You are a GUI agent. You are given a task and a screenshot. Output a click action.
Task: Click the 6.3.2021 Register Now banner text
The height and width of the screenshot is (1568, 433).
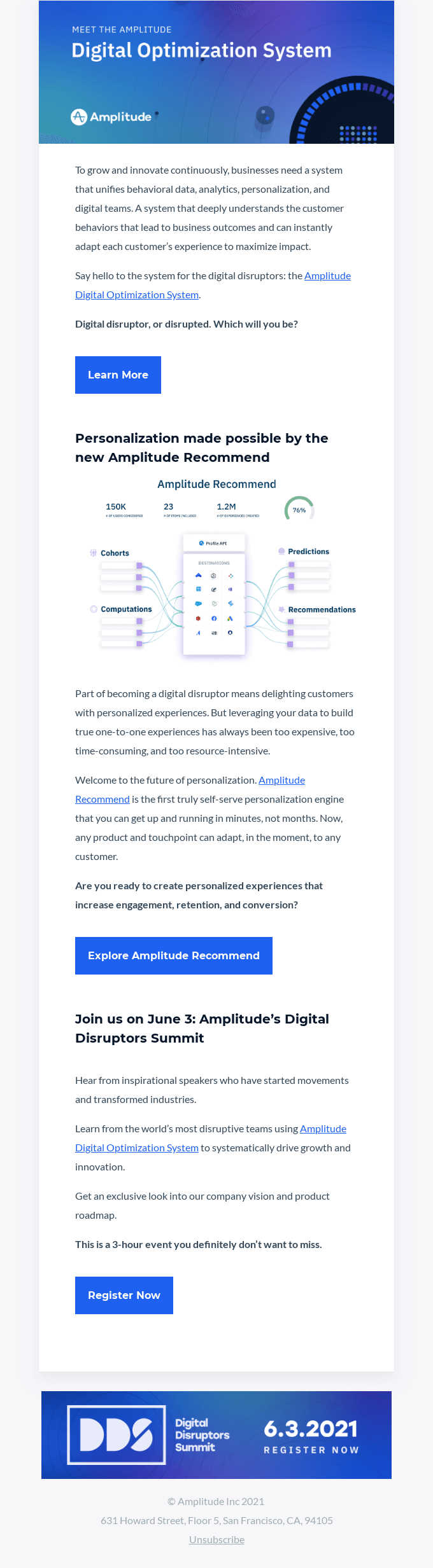pos(311,1436)
